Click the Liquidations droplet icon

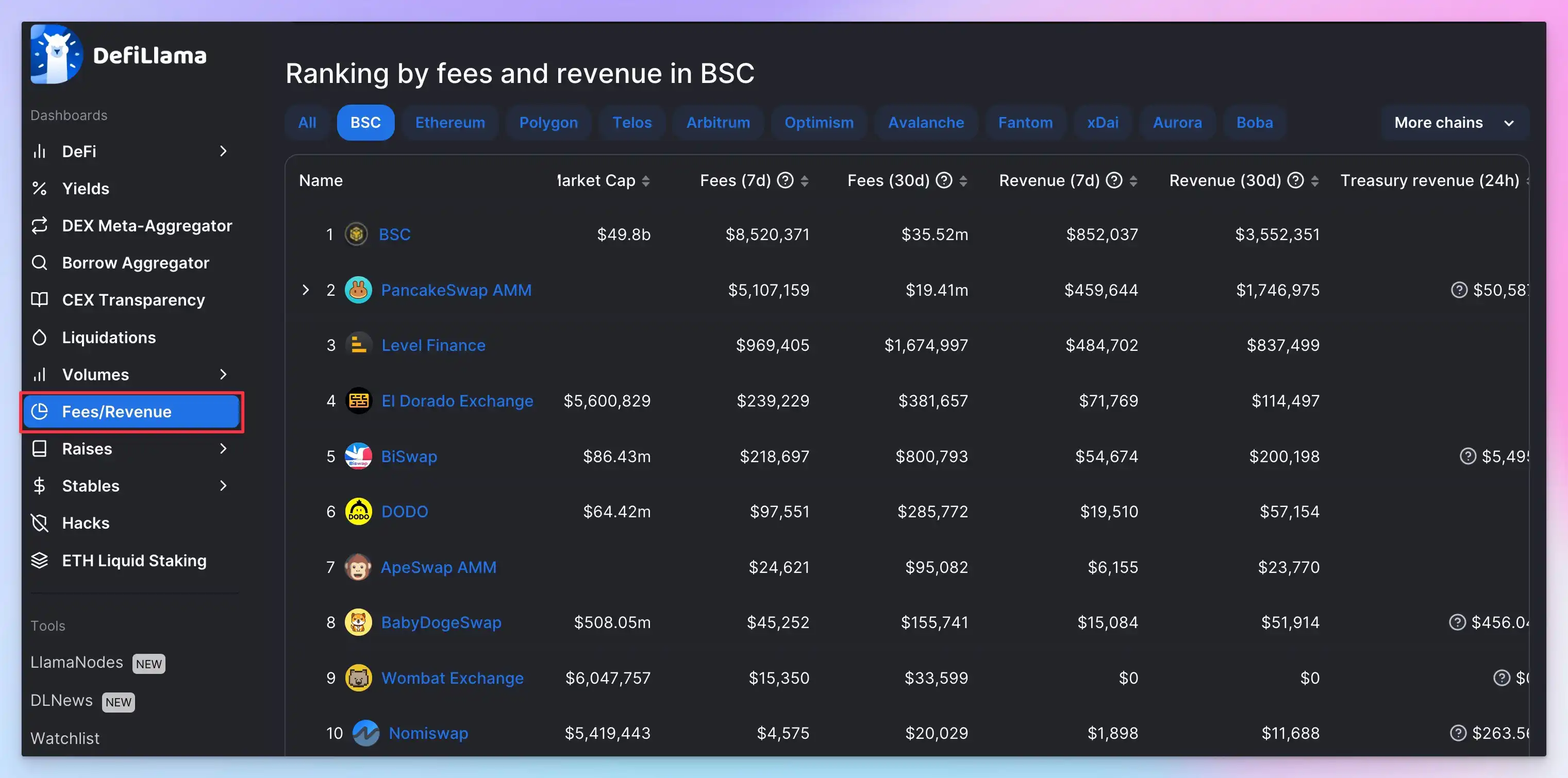[x=40, y=337]
